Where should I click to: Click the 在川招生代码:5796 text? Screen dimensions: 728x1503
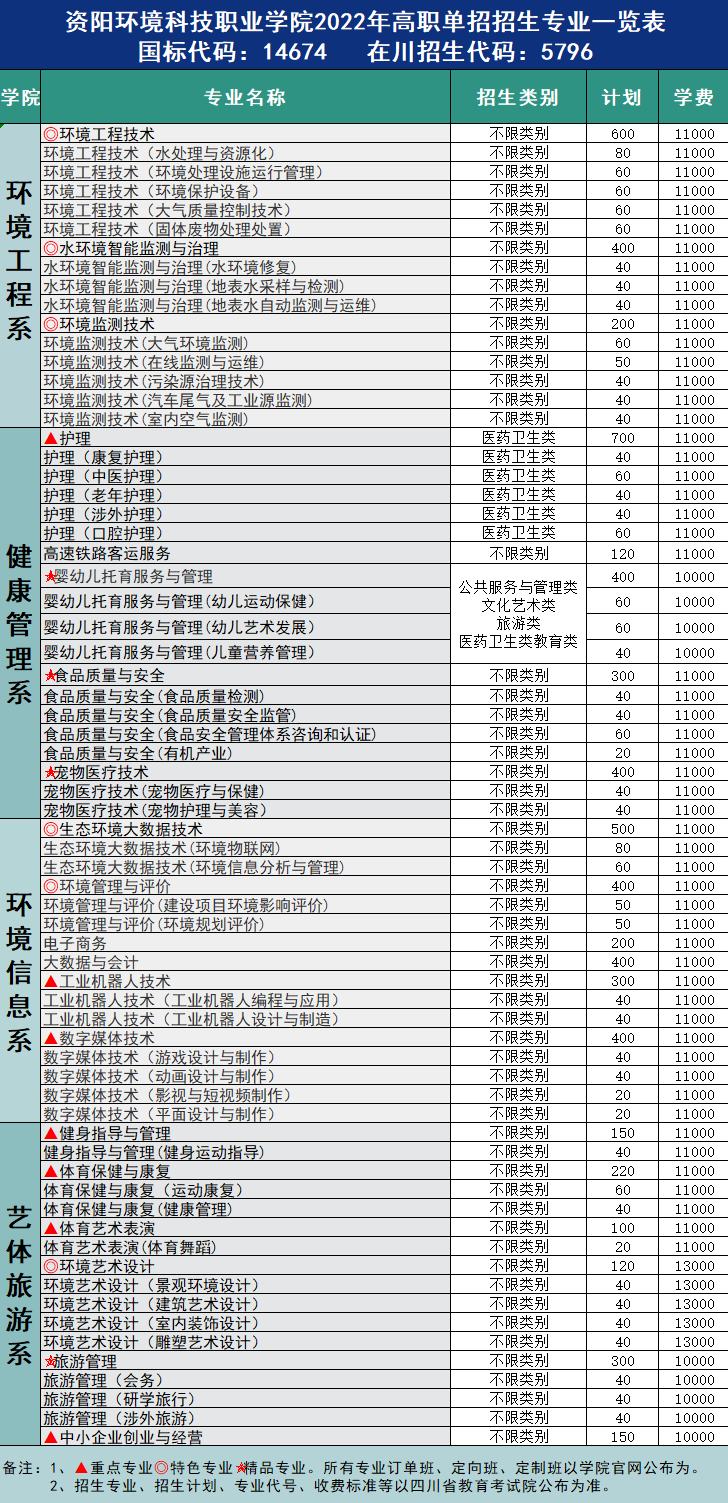coord(480,52)
